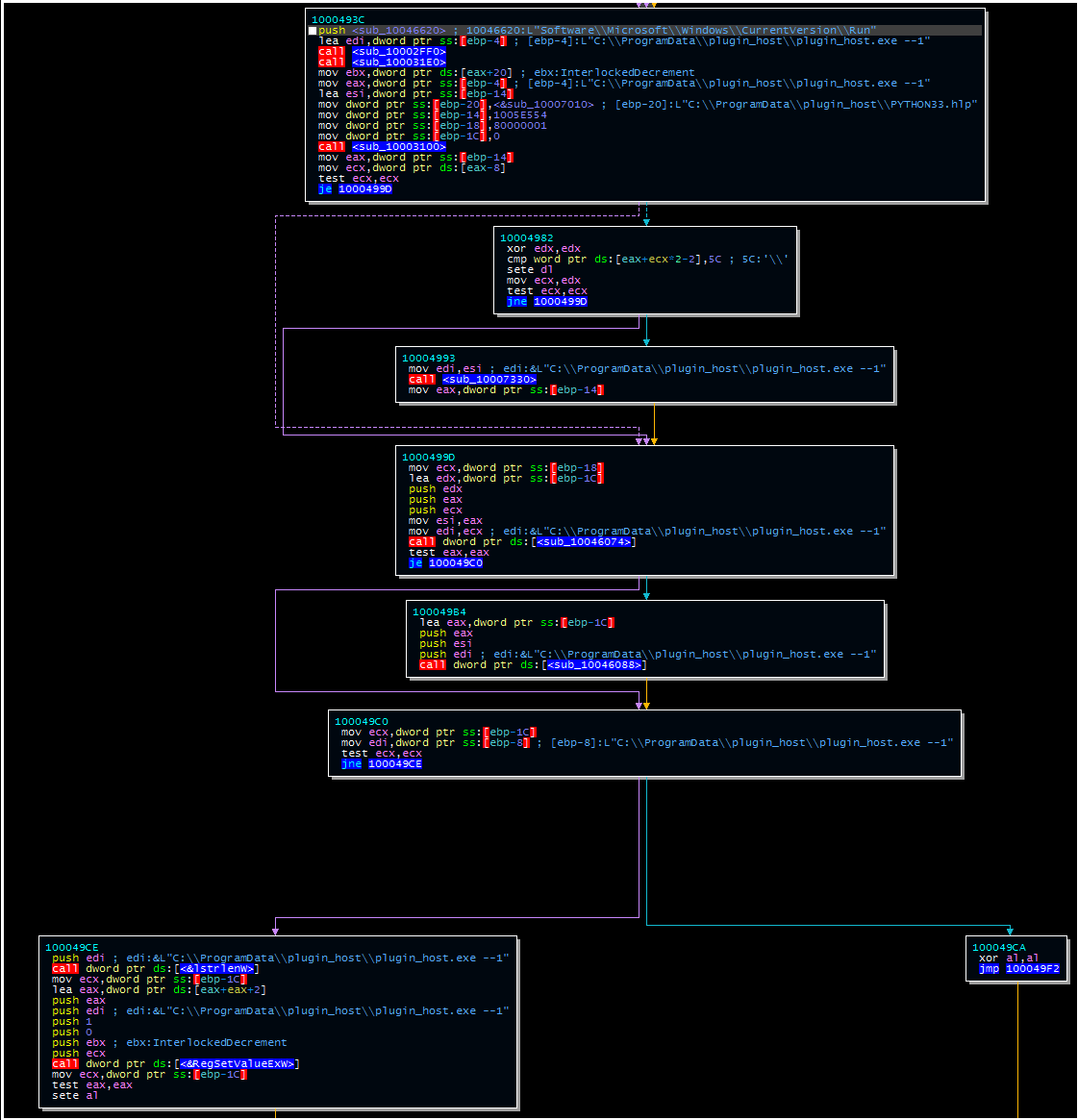Select the cmp word ptr ds:[eax+ecx*2-2],5C line

coord(647,260)
